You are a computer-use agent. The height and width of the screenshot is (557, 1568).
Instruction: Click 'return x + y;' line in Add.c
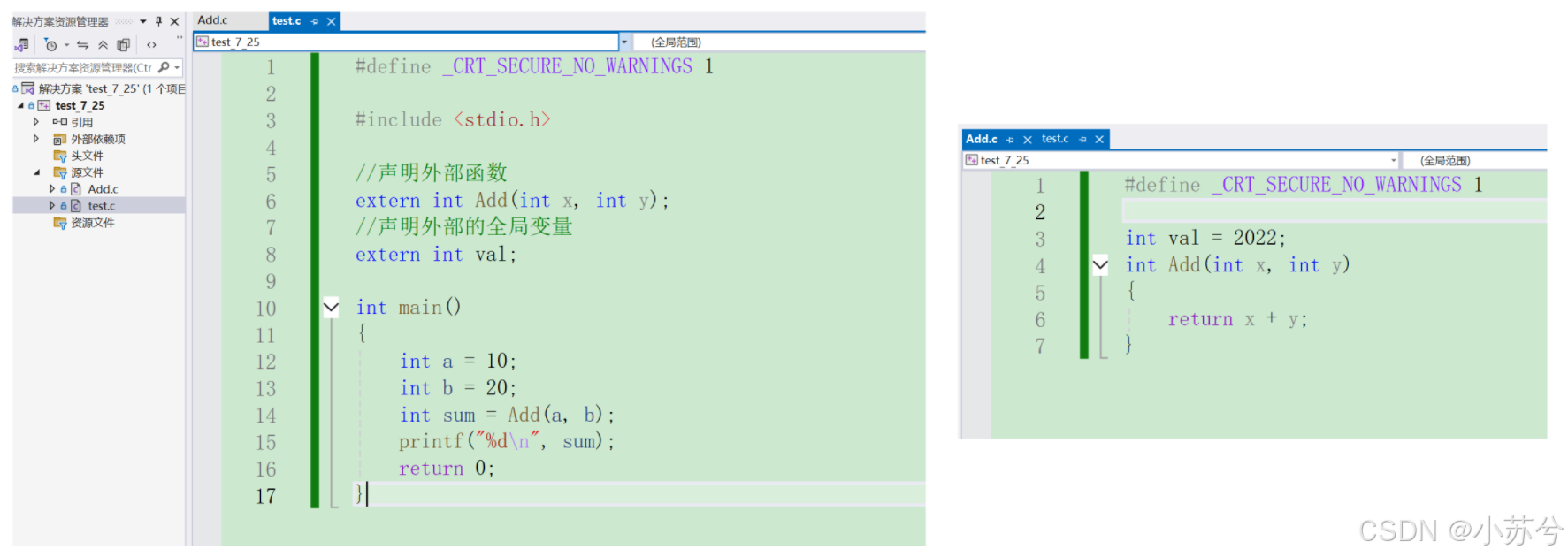pyautogui.click(x=1237, y=319)
